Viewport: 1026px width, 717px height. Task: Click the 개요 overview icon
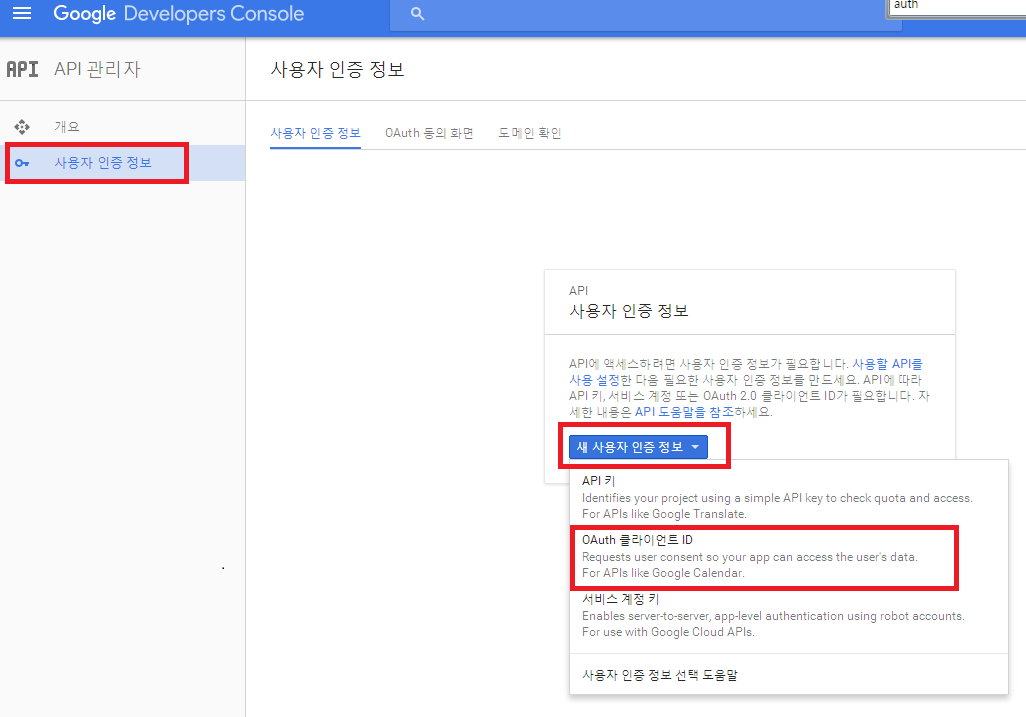[x=22, y=127]
